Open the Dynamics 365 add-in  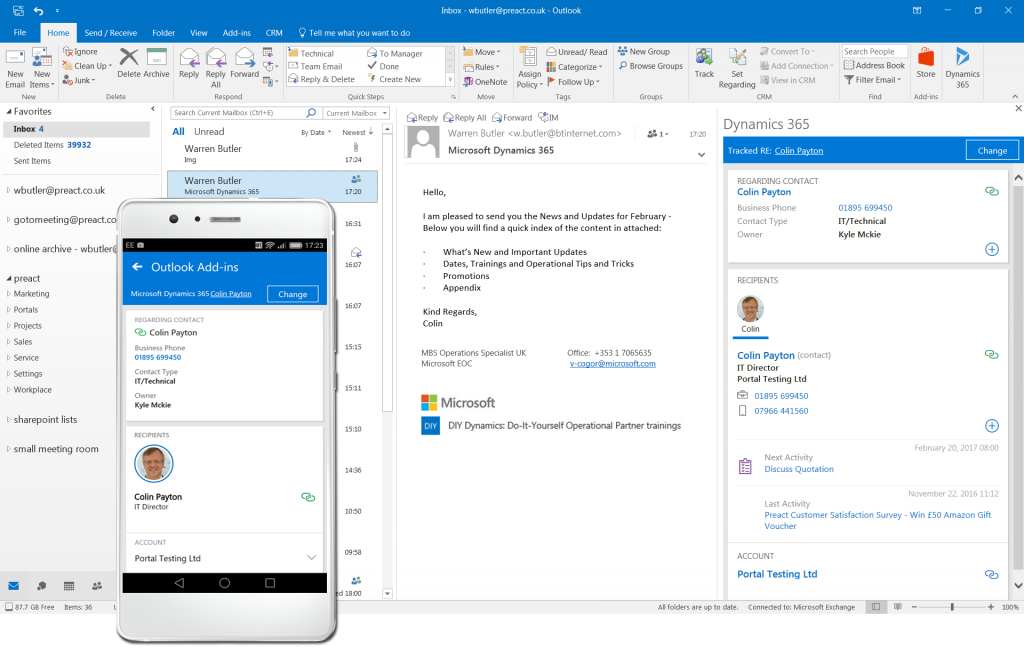tap(963, 68)
